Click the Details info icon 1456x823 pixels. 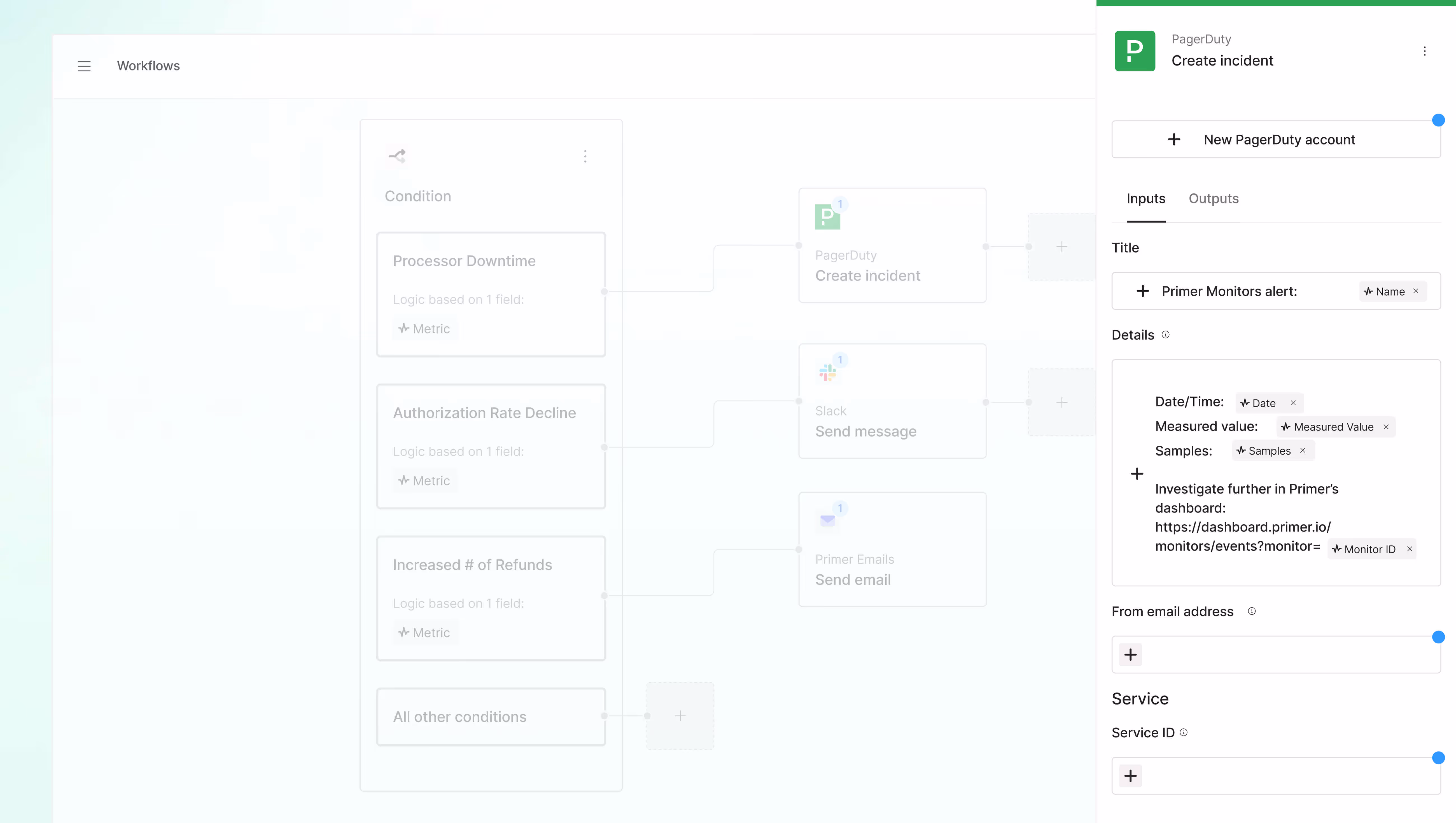[x=1165, y=335]
